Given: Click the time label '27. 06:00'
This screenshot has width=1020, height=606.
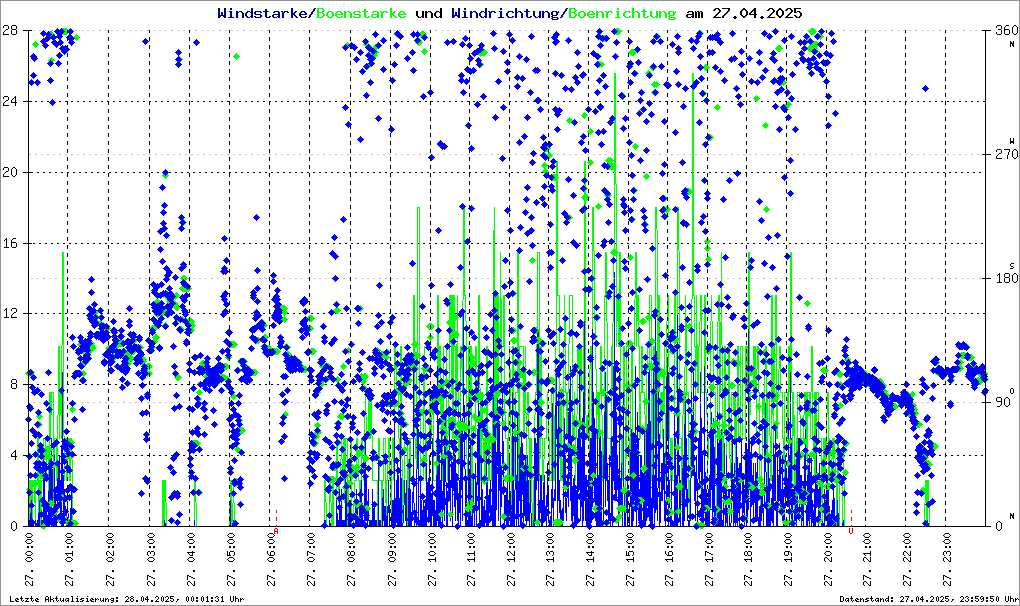Looking at the screenshot, I should [270, 559].
